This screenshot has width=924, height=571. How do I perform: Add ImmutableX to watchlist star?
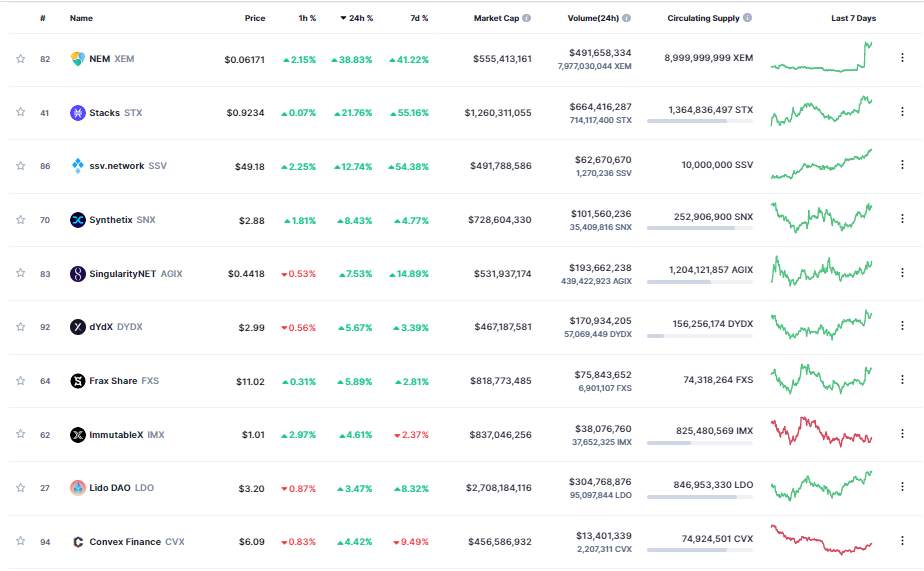(x=21, y=434)
